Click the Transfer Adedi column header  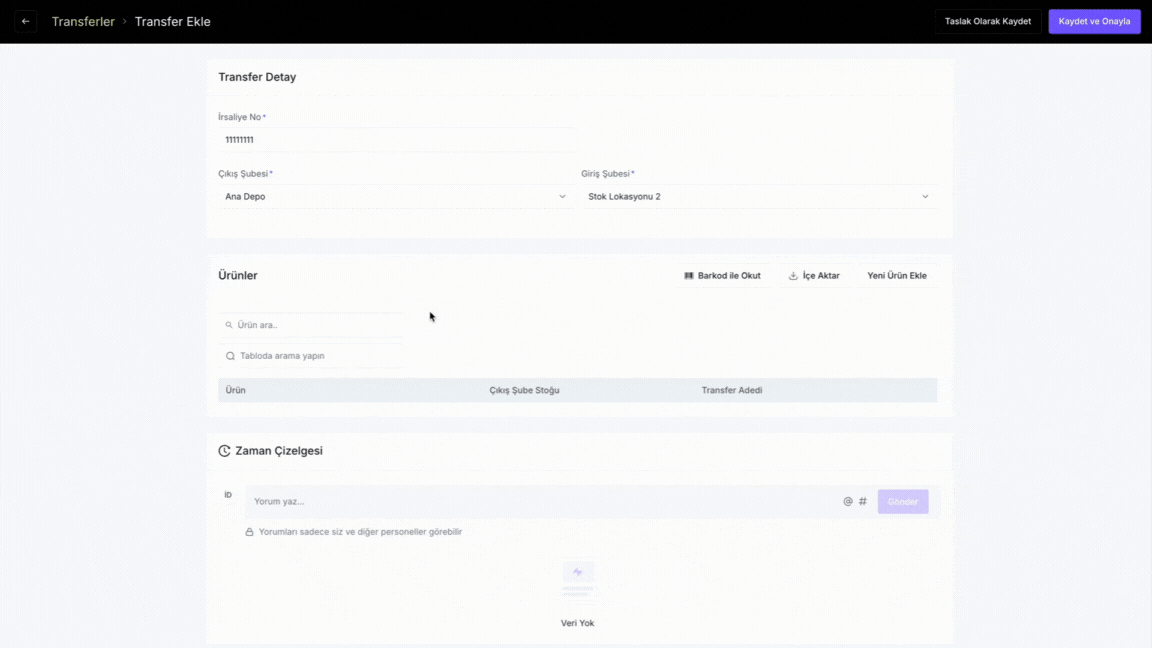click(732, 390)
